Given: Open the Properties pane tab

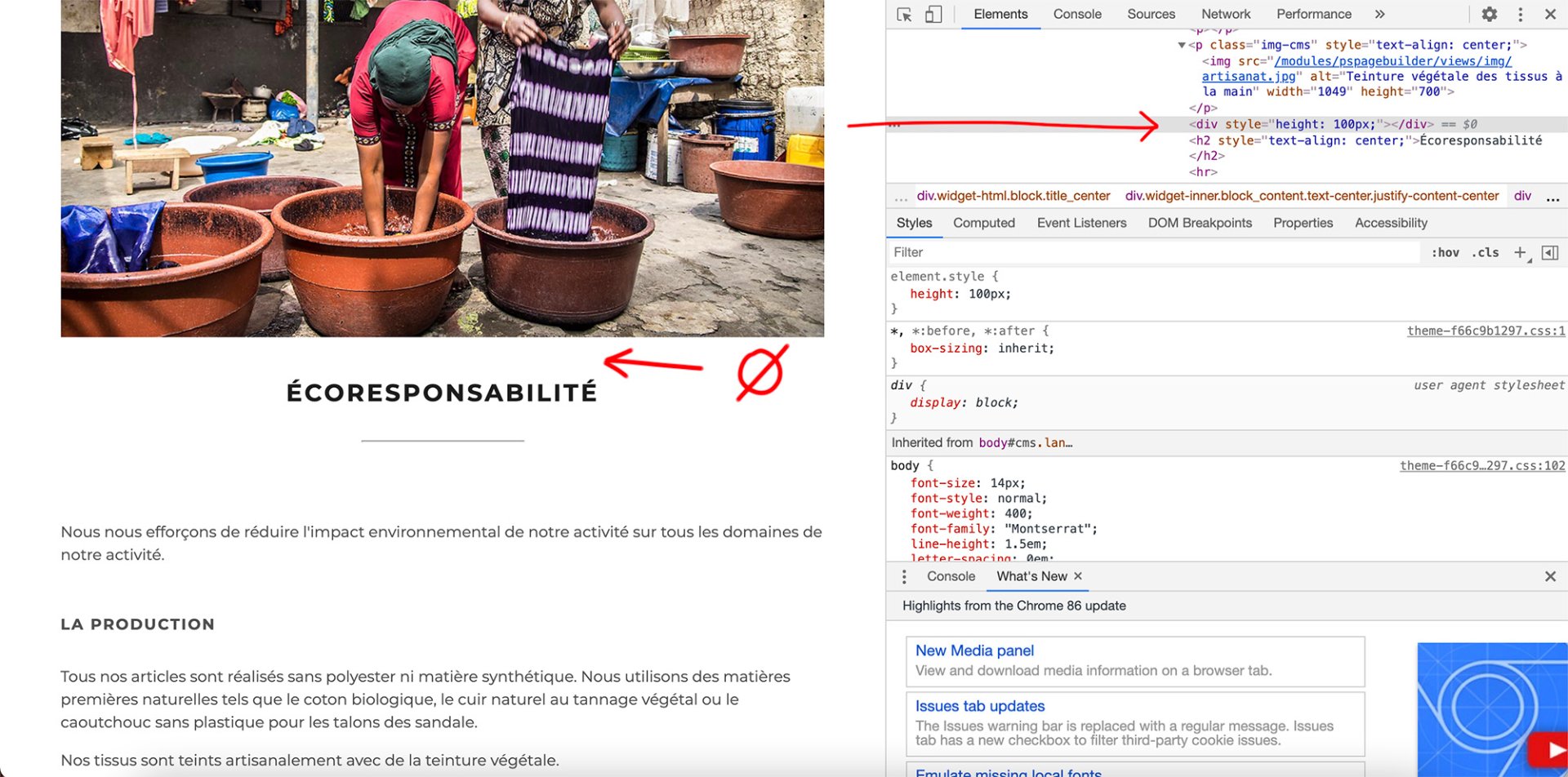Looking at the screenshot, I should pyautogui.click(x=1303, y=223).
